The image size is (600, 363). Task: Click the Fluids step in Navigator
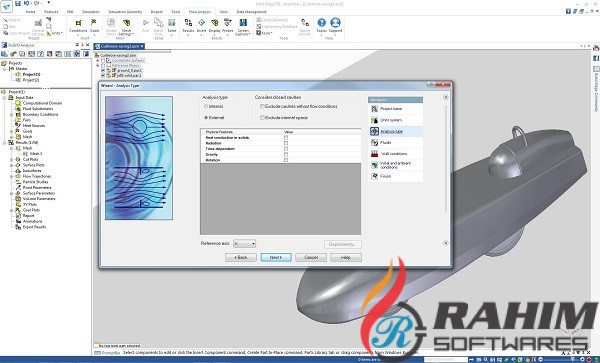(x=396, y=143)
